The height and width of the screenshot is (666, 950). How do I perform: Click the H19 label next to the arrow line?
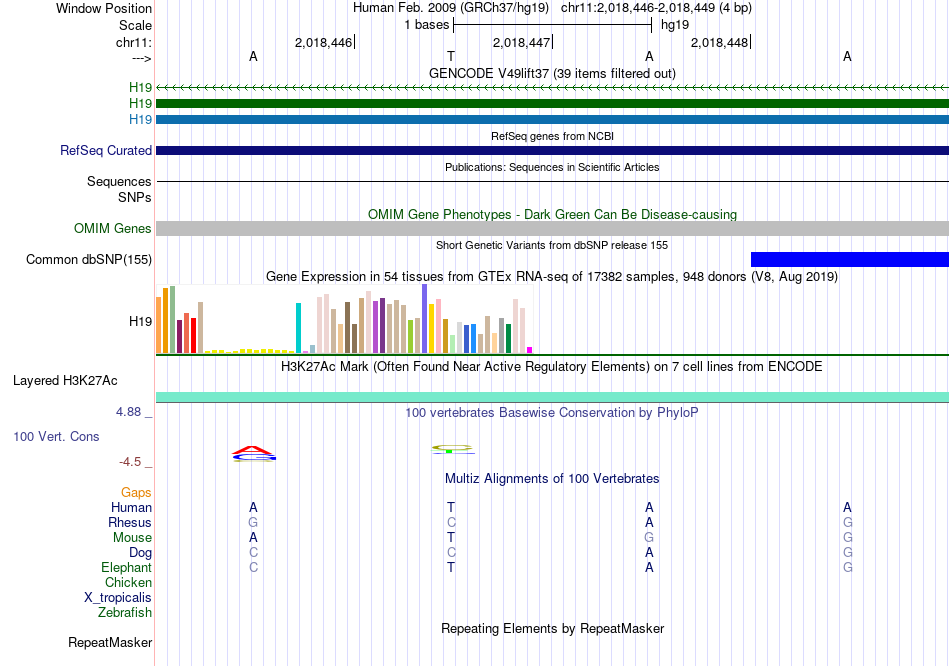[140, 87]
